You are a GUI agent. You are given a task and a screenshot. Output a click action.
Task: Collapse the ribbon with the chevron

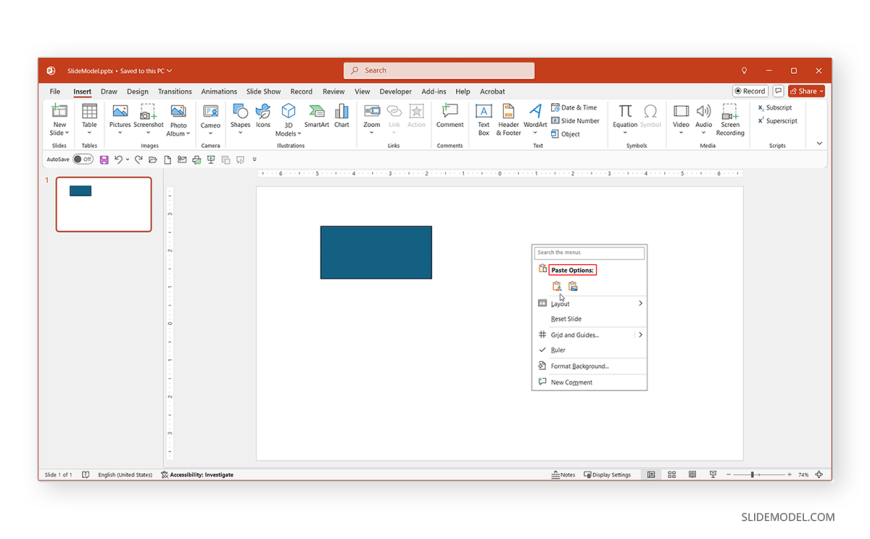pos(819,143)
